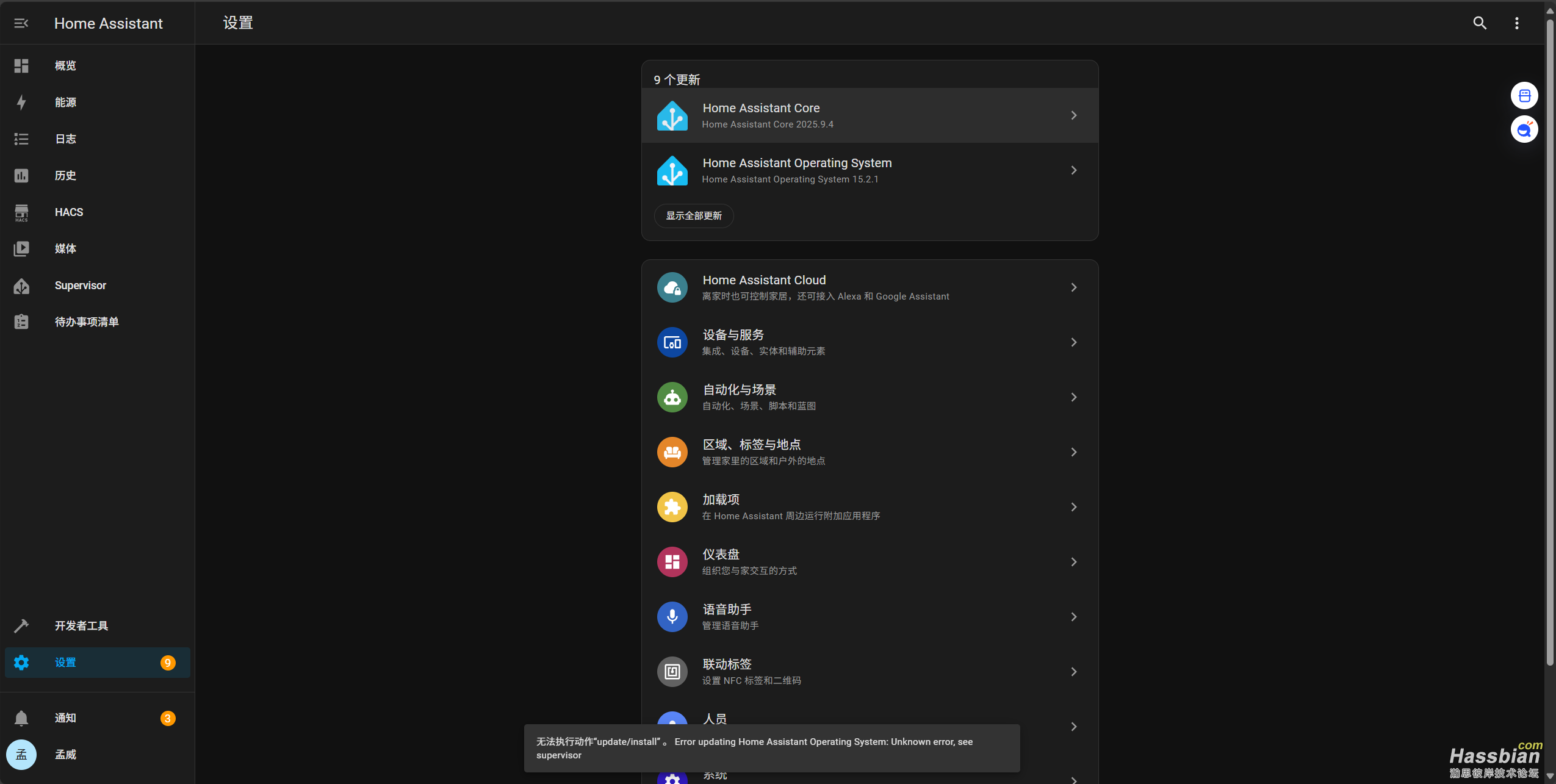1556x784 pixels.
Task: Click the user avatar 孟
Action: tap(21, 755)
